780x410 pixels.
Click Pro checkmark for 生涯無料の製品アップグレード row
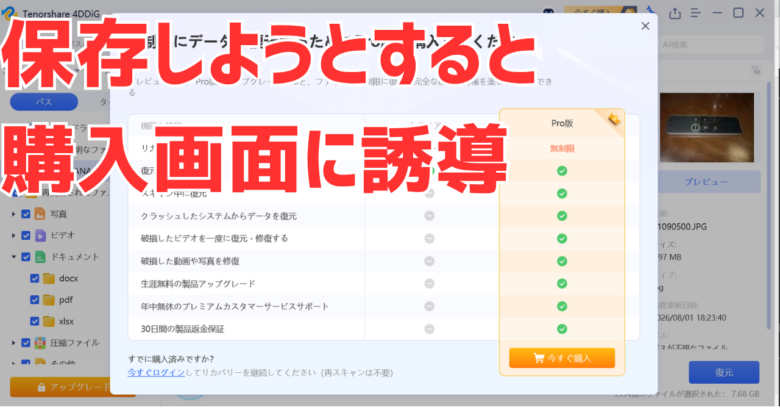[562, 284]
